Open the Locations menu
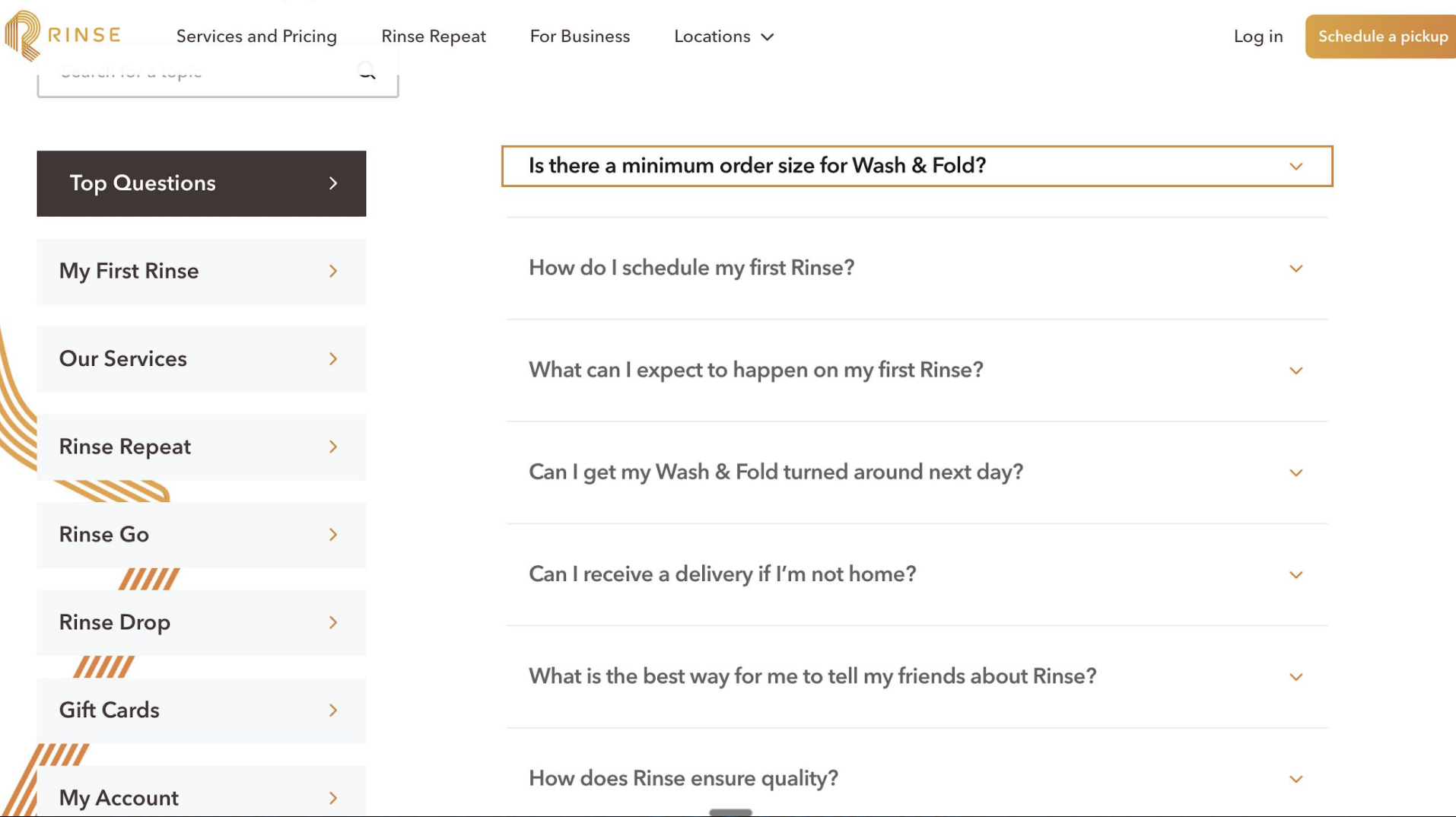The width and height of the screenshot is (1456, 817). point(723,37)
